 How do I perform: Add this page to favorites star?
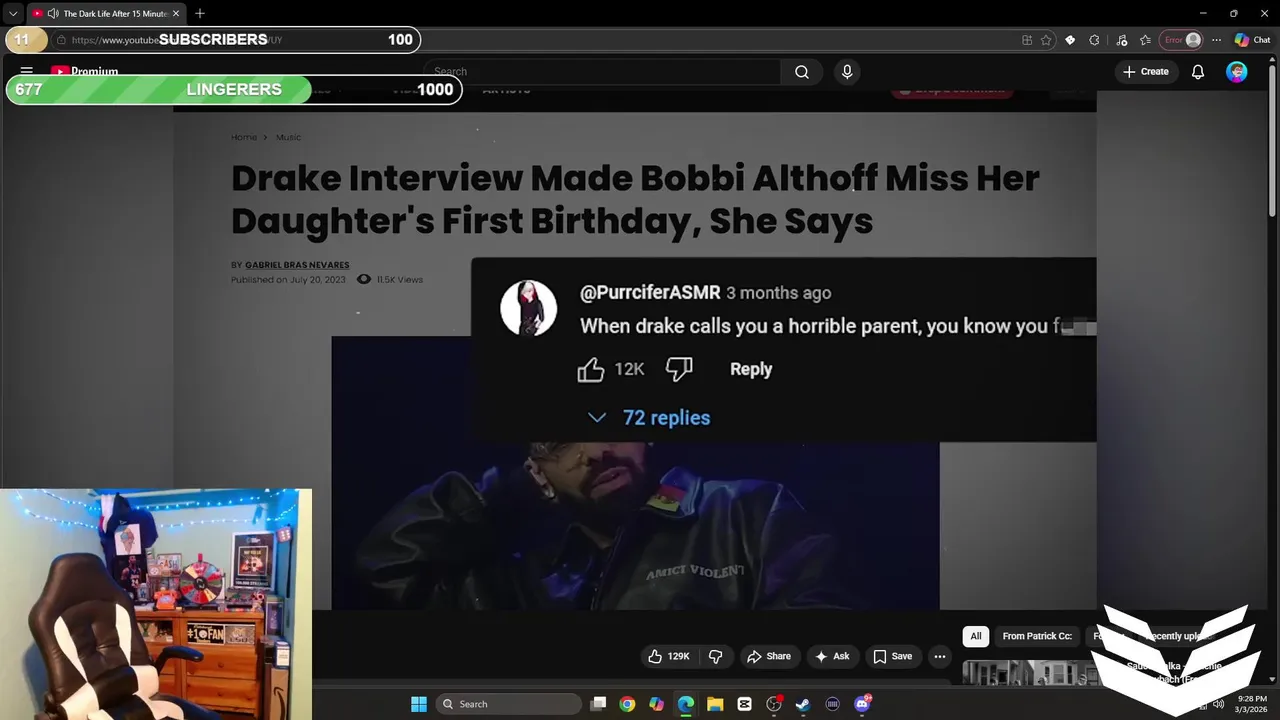[1046, 40]
